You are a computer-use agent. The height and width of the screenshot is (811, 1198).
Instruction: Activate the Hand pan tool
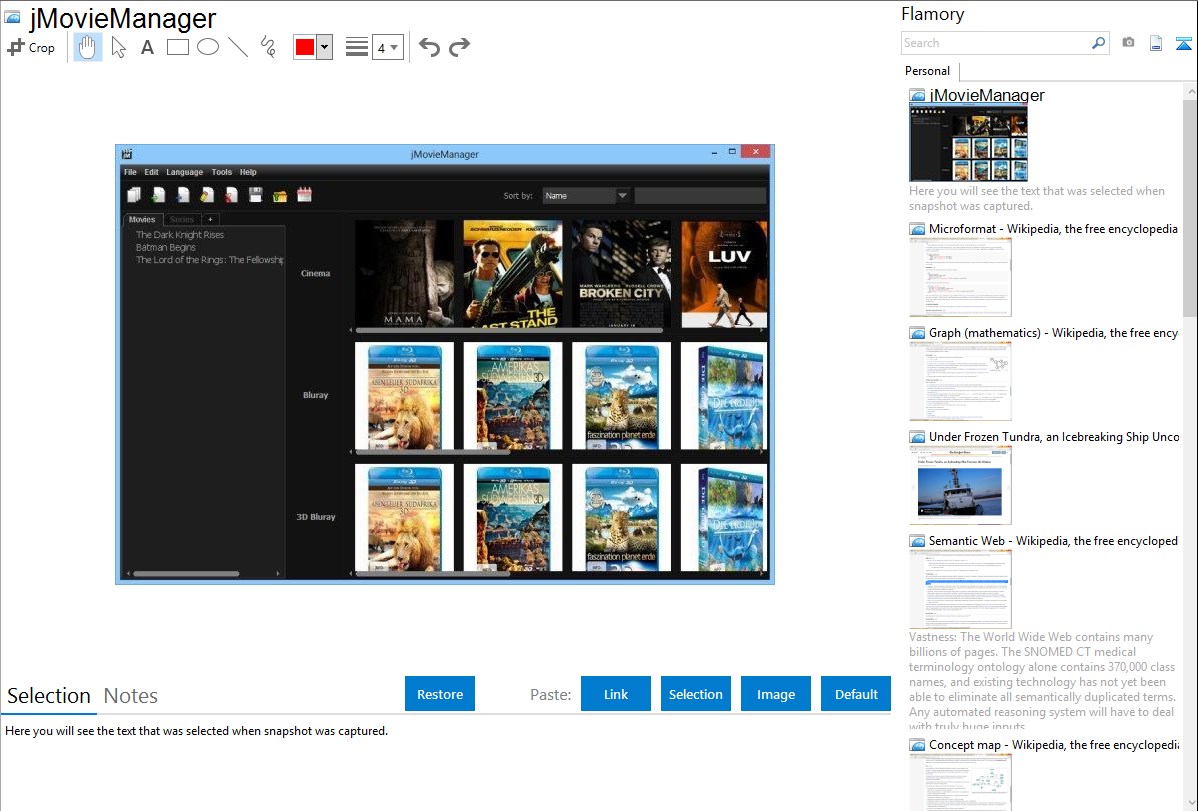(x=87, y=47)
